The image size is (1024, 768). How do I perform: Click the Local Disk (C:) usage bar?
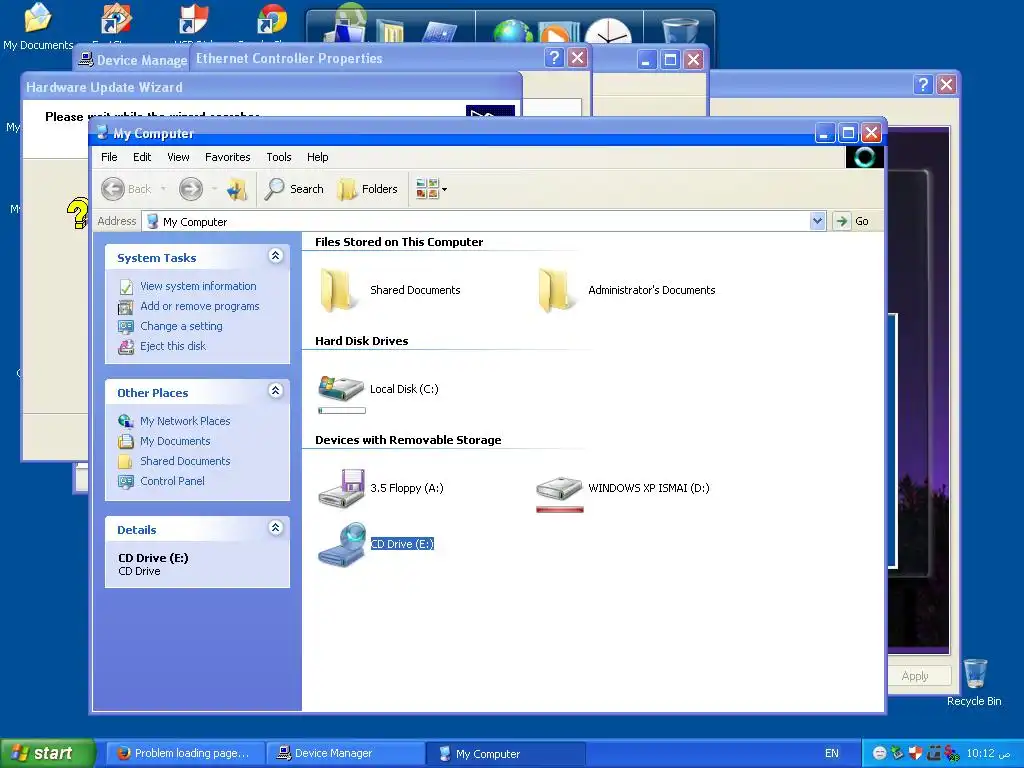pos(342,411)
